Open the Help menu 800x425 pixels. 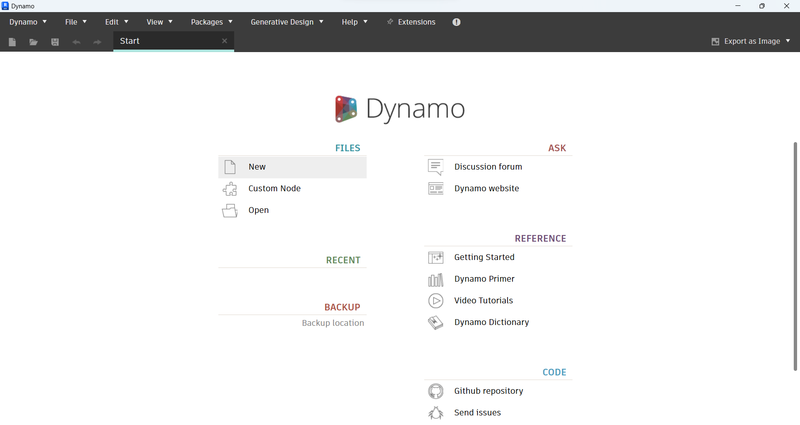355,22
